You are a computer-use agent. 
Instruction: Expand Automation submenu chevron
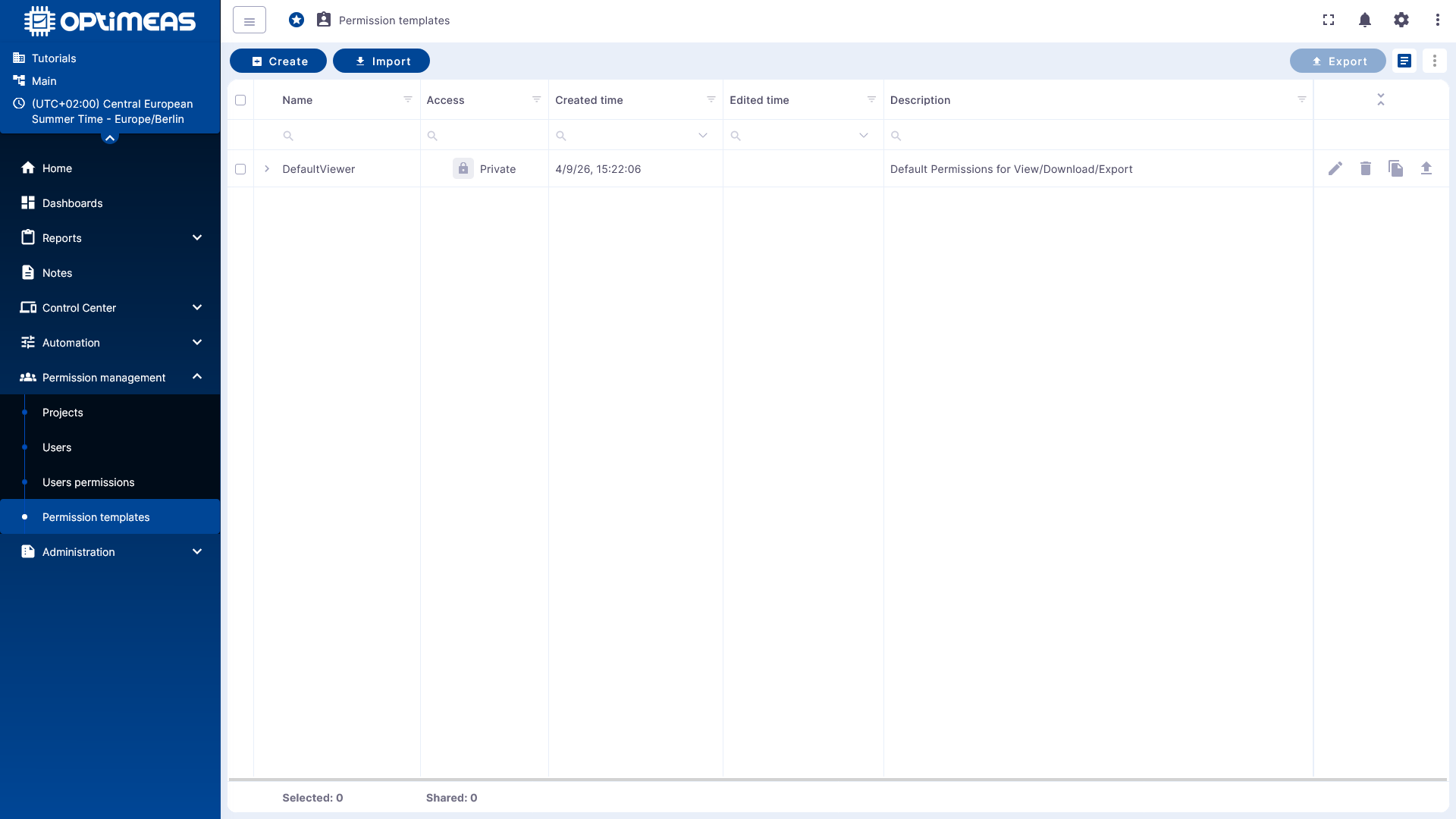(x=197, y=342)
